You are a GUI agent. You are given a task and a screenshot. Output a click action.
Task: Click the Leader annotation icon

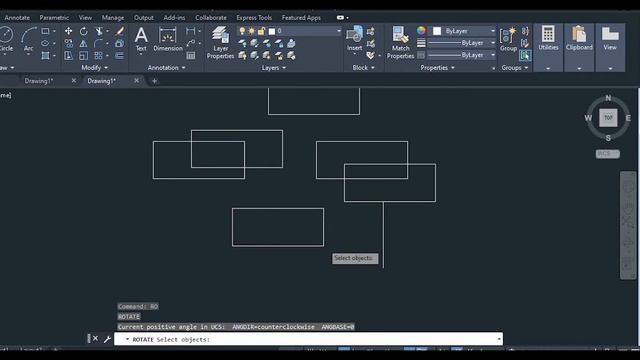coord(191,43)
